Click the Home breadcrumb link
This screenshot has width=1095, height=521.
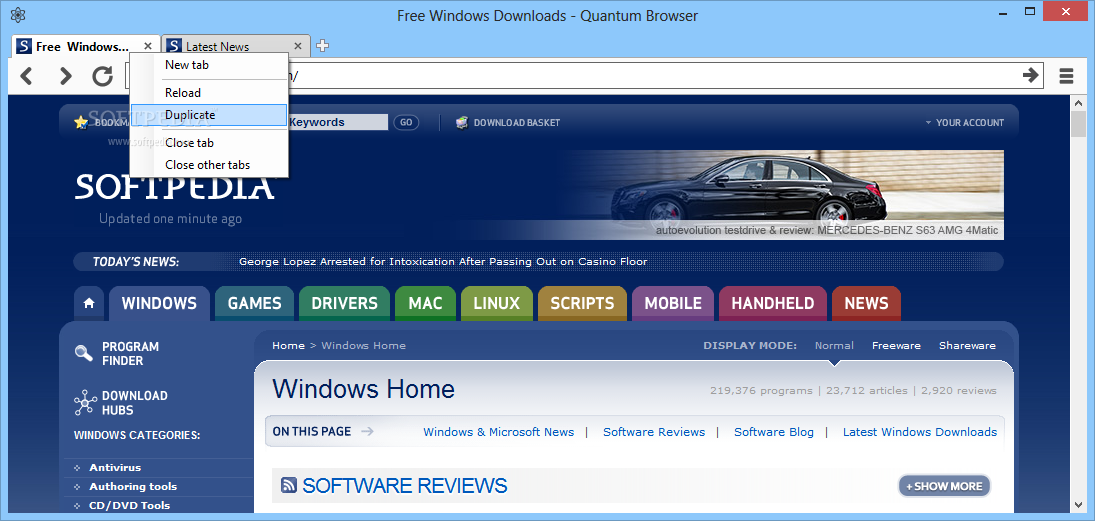tap(288, 346)
